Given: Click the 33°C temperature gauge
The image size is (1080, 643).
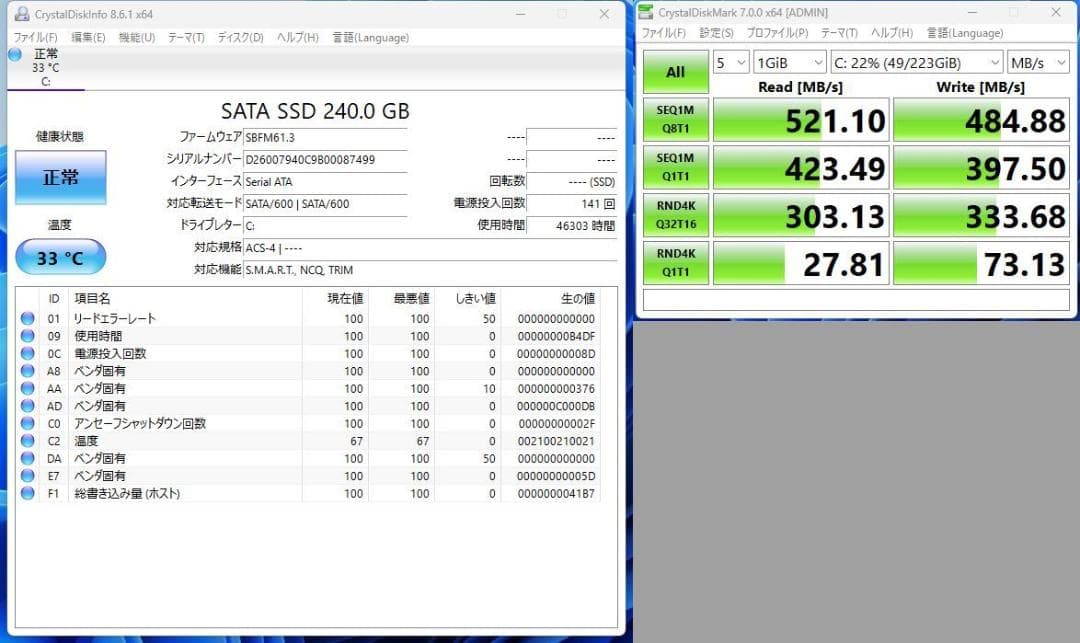Looking at the screenshot, I should click(61, 257).
